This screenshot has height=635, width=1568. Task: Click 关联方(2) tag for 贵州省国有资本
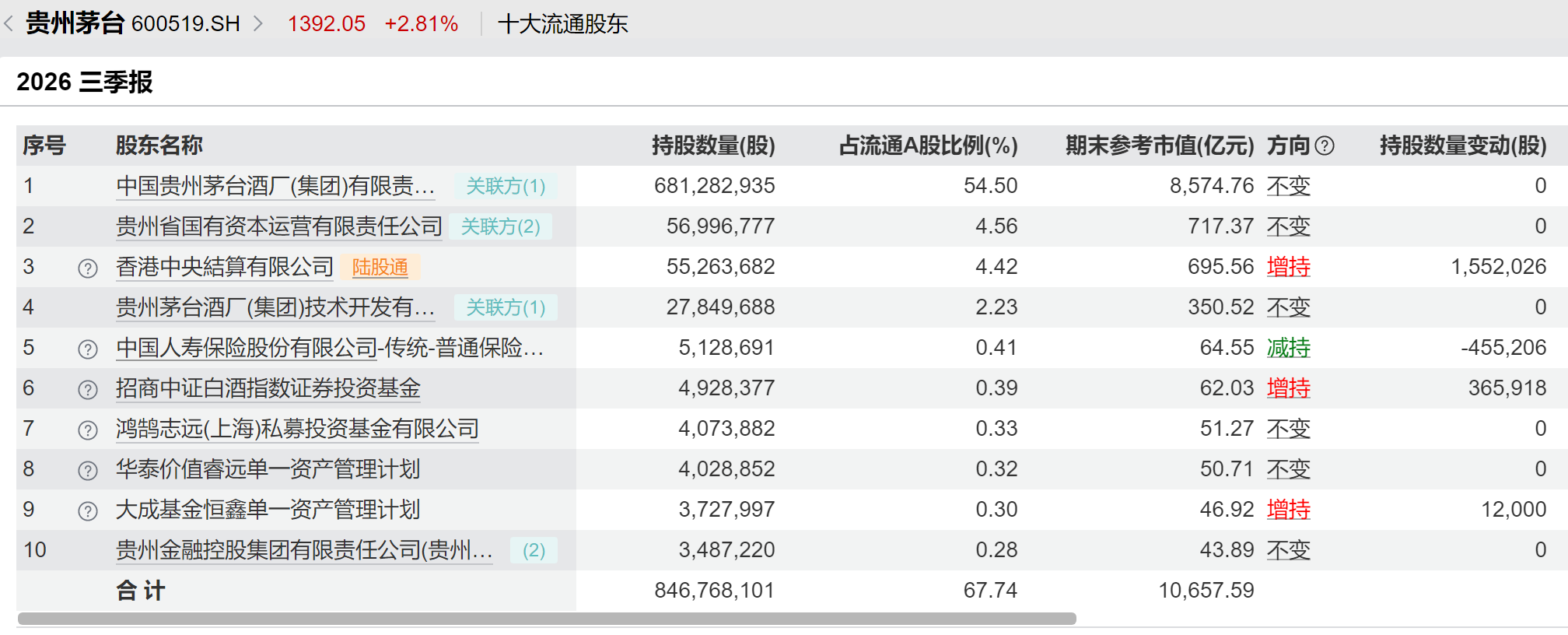click(x=500, y=226)
